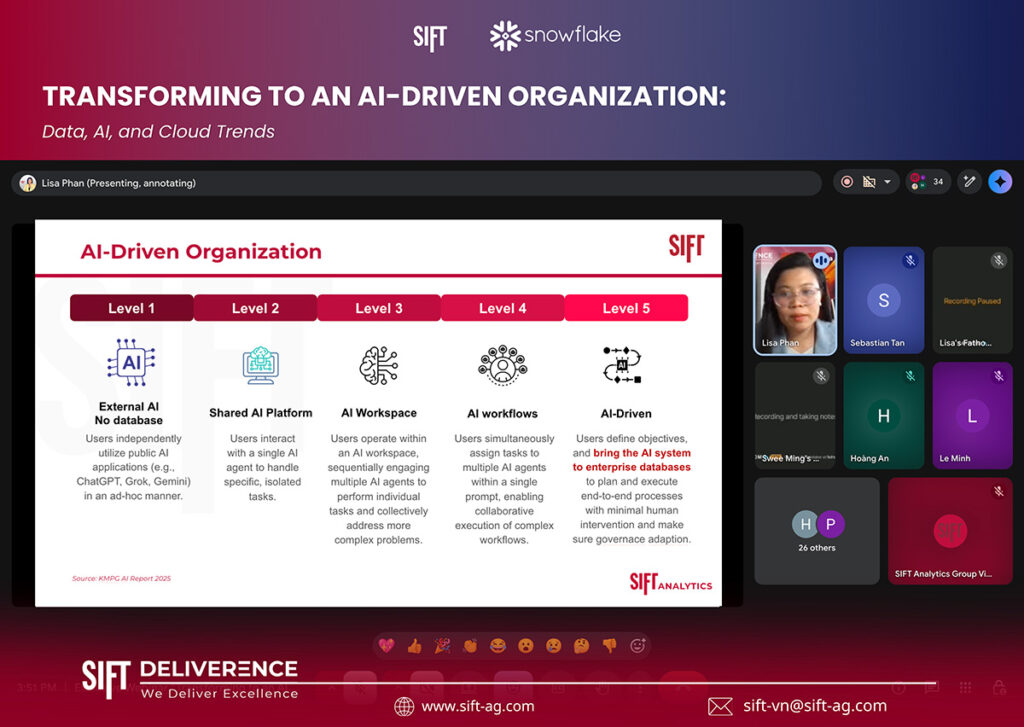The height and width of the screenshot is (727, 1024).
Task: Select Lisa Phan's video tile
Action: (795, 300)
